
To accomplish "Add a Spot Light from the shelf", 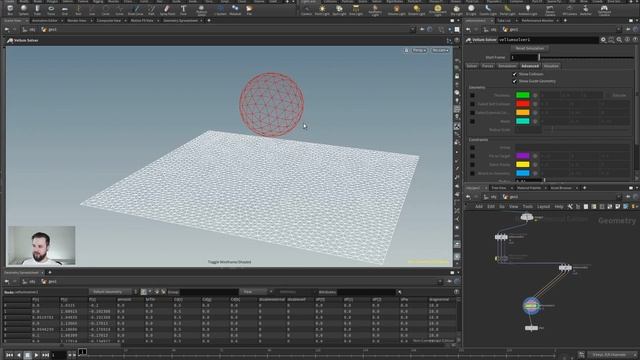I will pos(339,10).
